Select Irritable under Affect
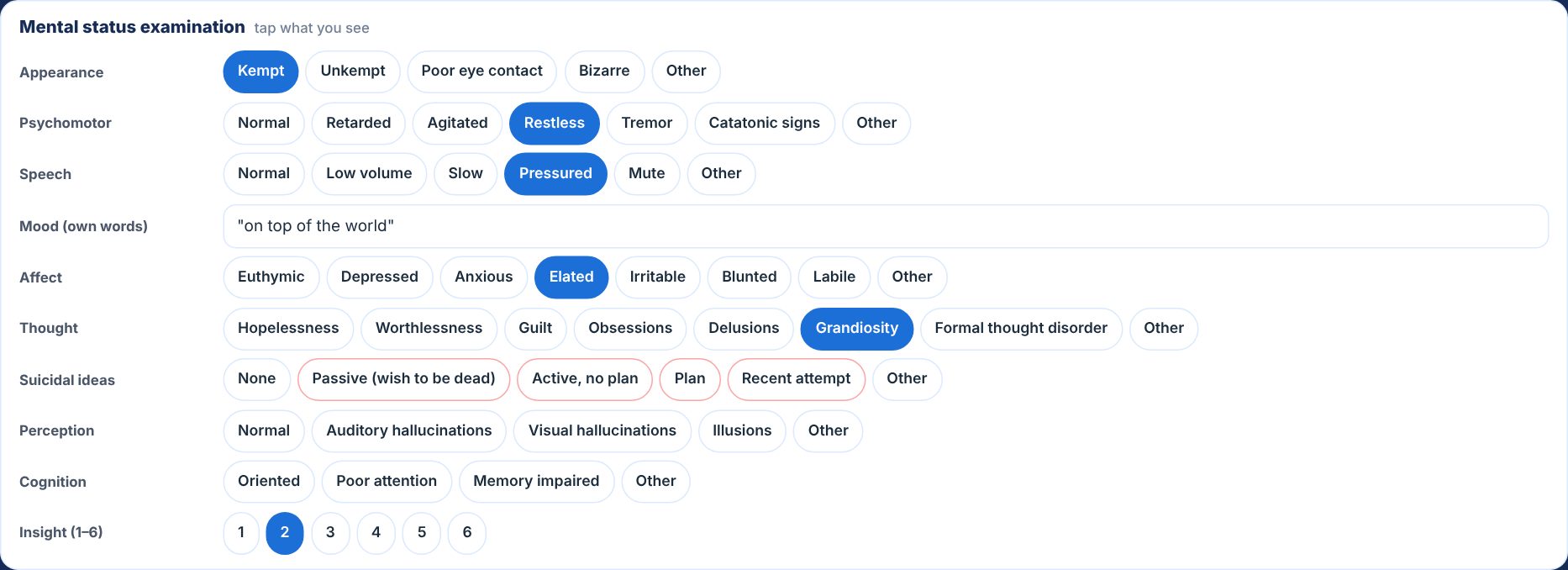This screenshot has width=1568, height=570. coord(657,277)
